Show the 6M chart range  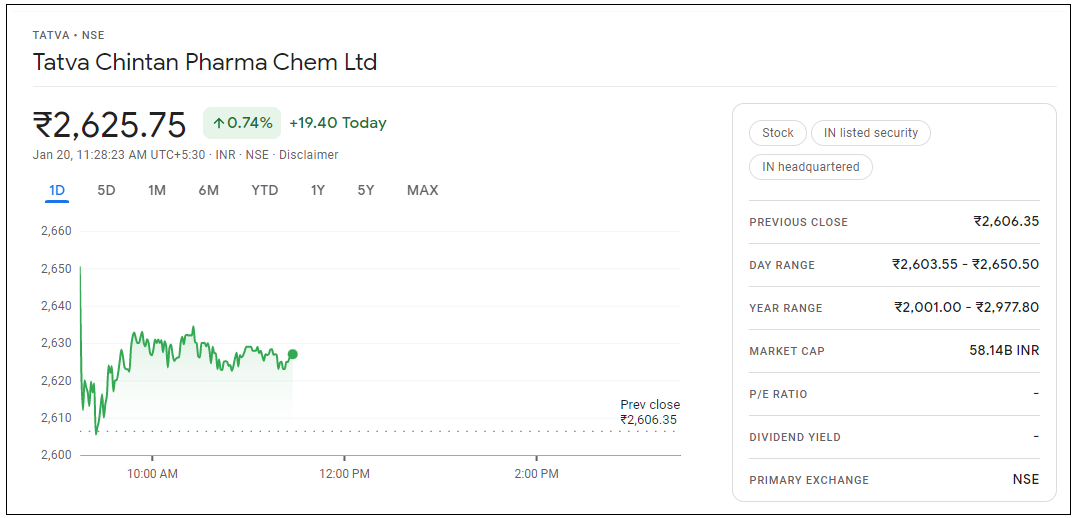(208, 190)
